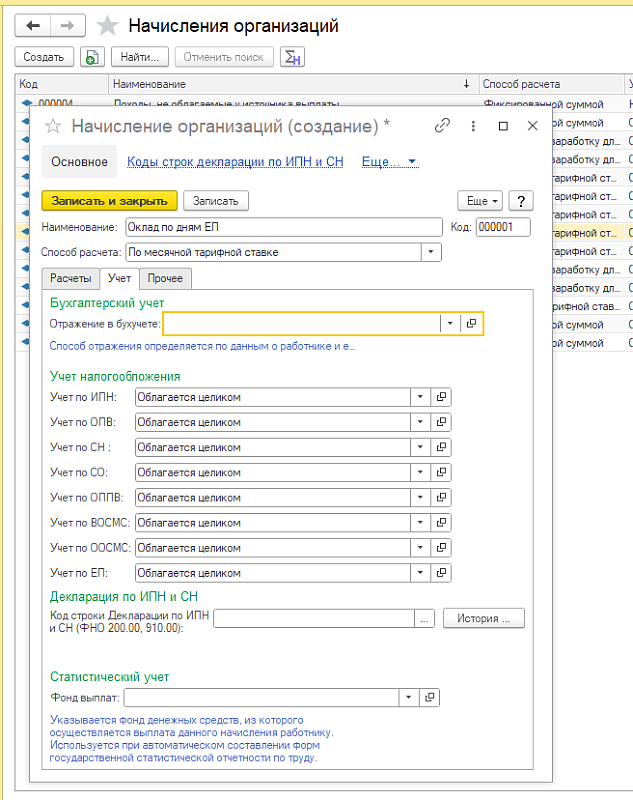Expand the Учет по ОПВ dropdown
Viewport: 633px width, 800px height.
pos(420,422)
